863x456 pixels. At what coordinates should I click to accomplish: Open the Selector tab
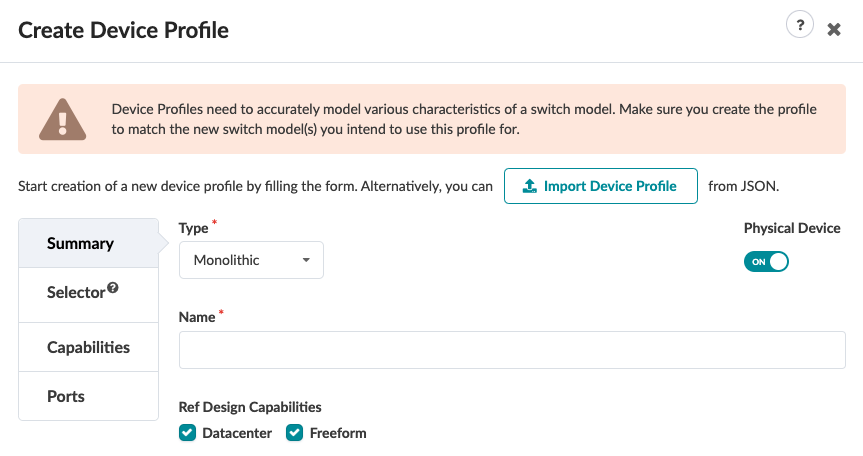coord(76,293)
